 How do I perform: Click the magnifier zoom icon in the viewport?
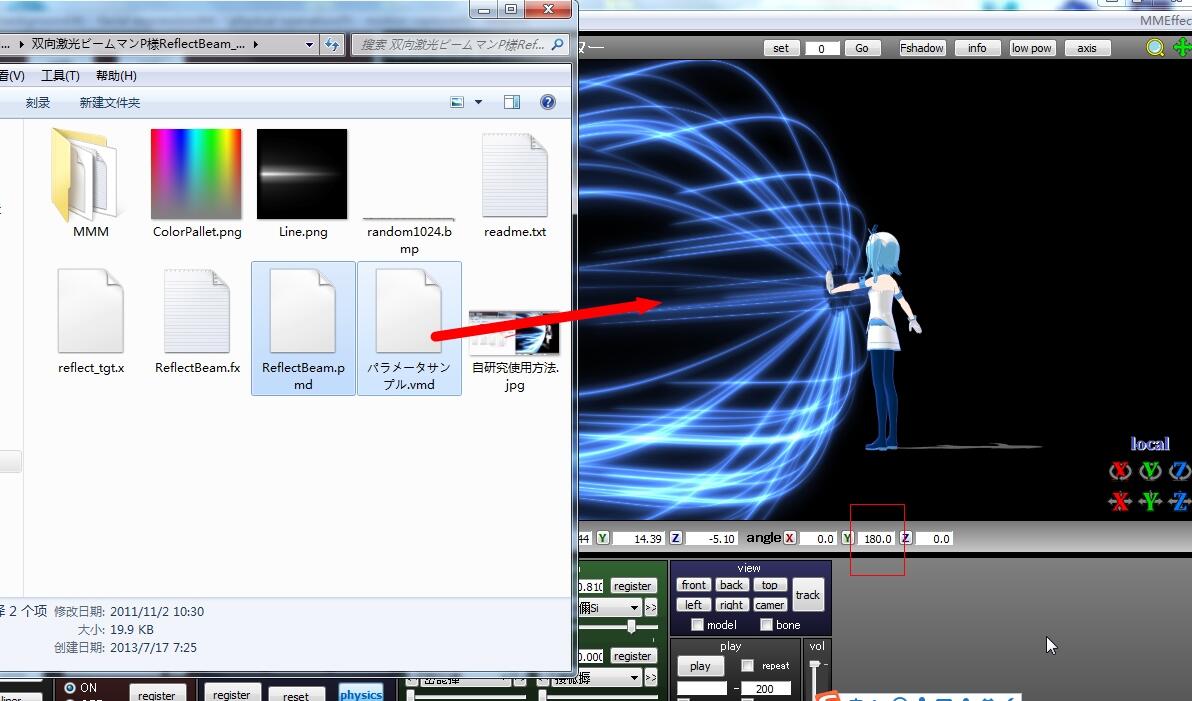click(1155, 48)
